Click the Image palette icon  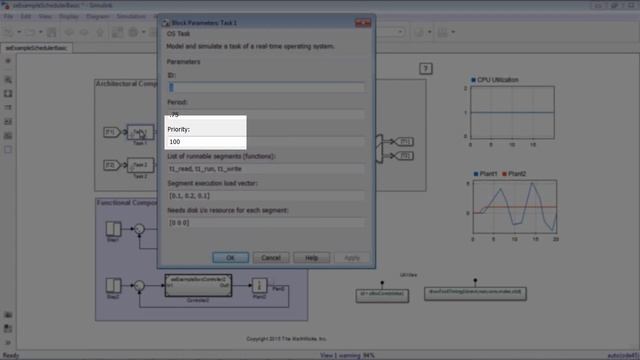tap(8, 136)
